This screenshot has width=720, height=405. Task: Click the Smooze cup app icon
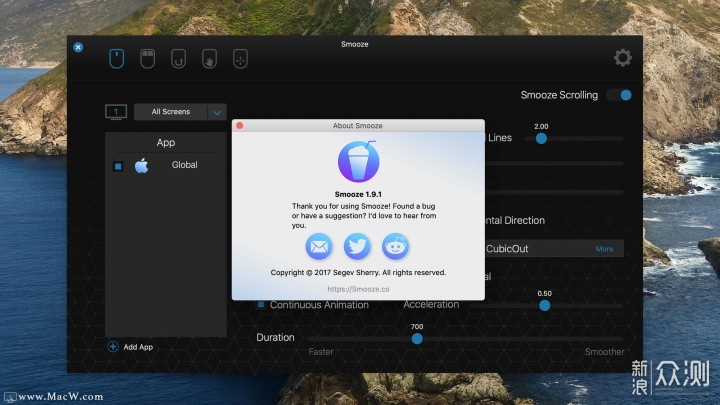pyautogui.click(x=358, y=162)
